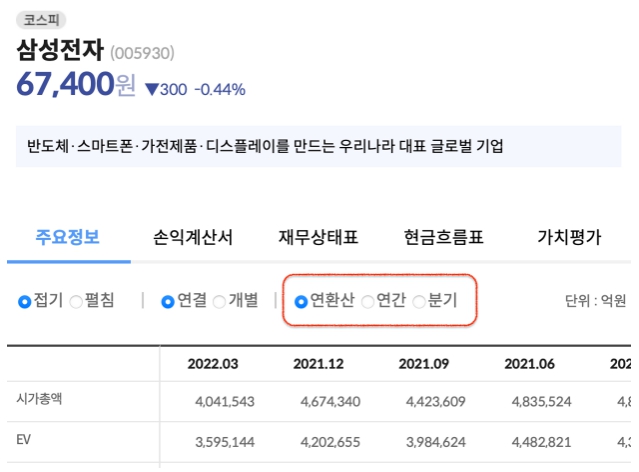This screenshot has width=639, height=472.
Task: Click the 삼성전자 stock name
Action: point(60,50)
